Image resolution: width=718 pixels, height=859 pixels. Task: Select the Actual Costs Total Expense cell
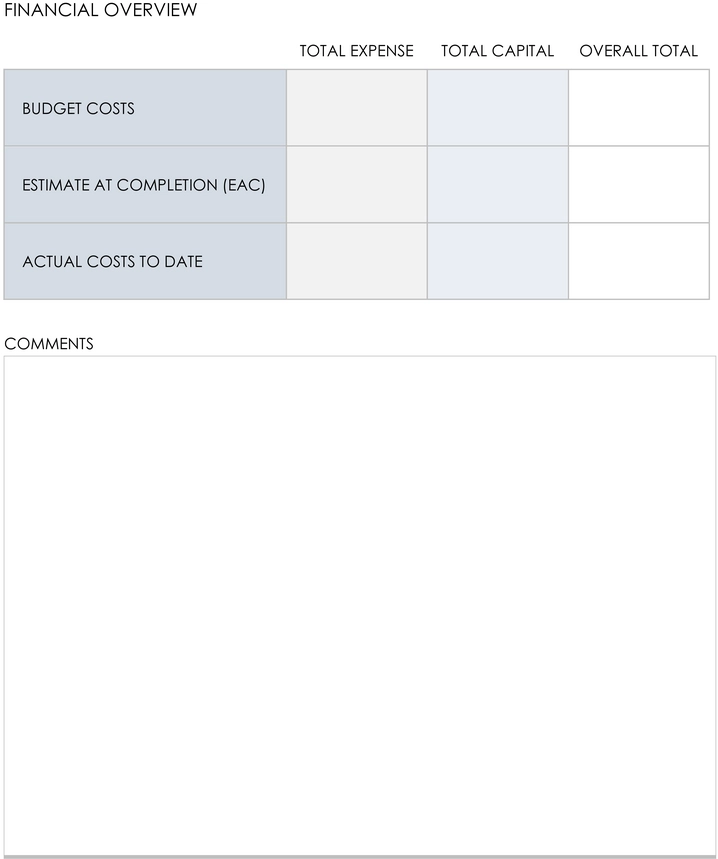[x=357, y=261]
